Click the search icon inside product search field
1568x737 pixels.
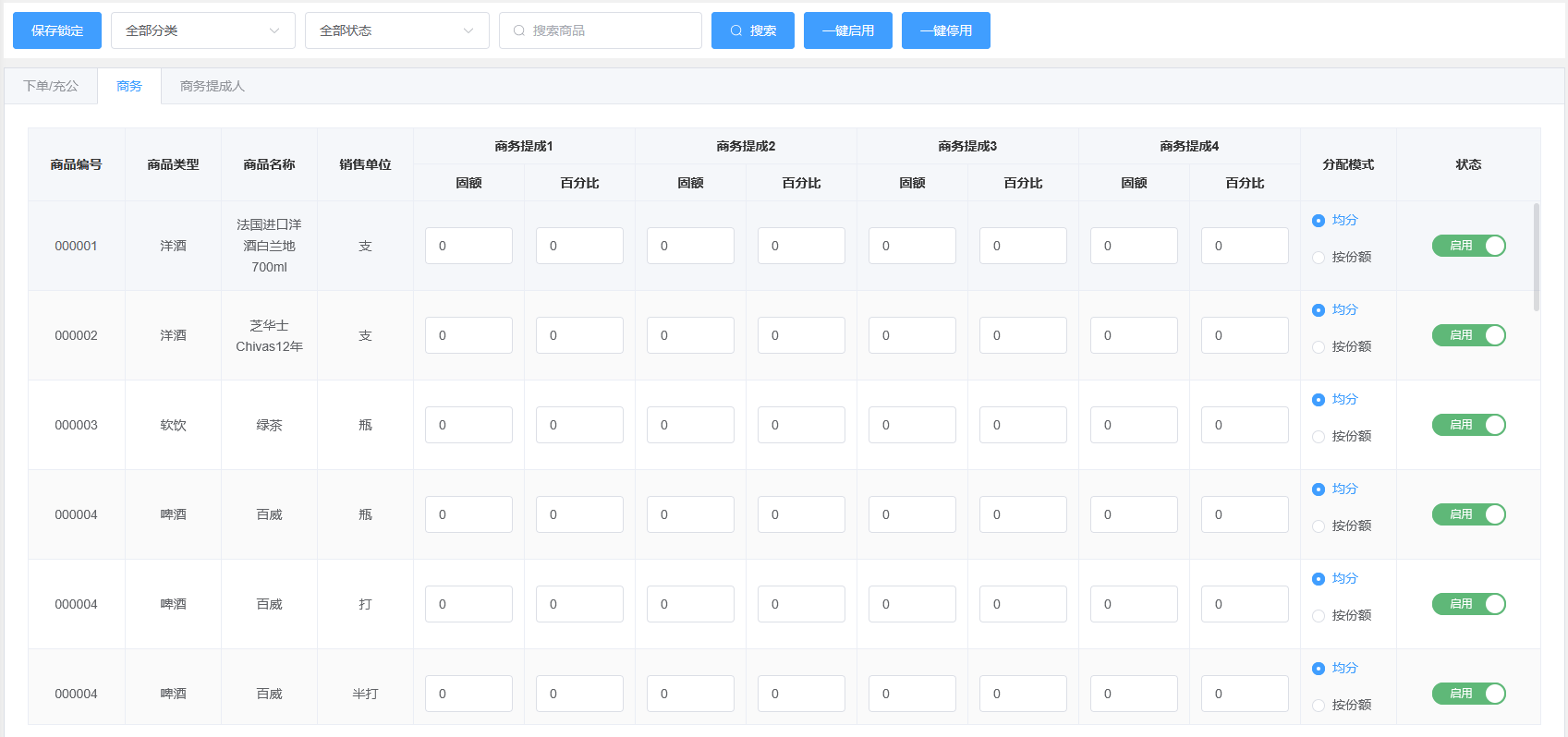519,30
